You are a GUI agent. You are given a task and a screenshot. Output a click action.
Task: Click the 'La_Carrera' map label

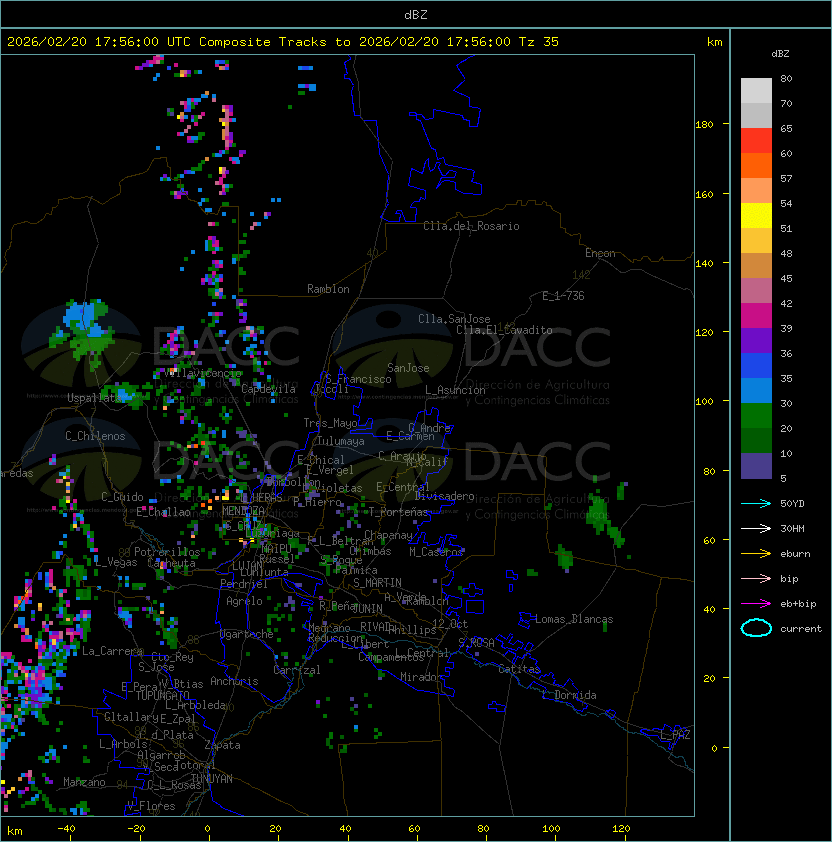click(112, 651)
